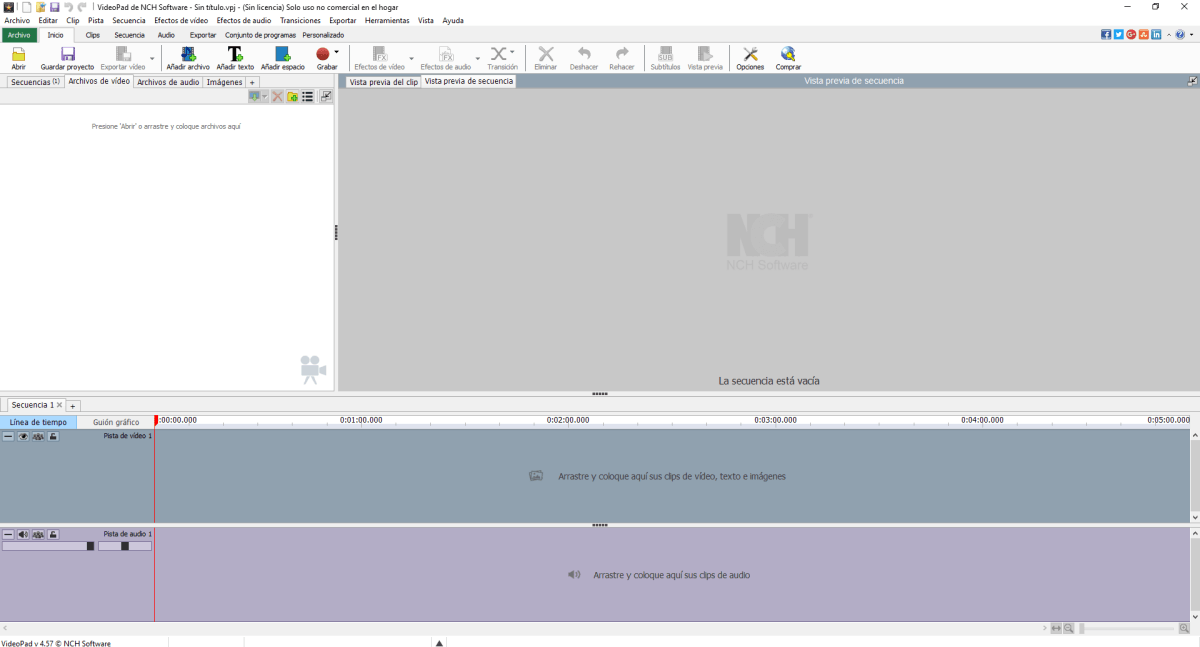Save with Guardar proyecto icon
The image size is (1200, 647).
tap(67, 54)
